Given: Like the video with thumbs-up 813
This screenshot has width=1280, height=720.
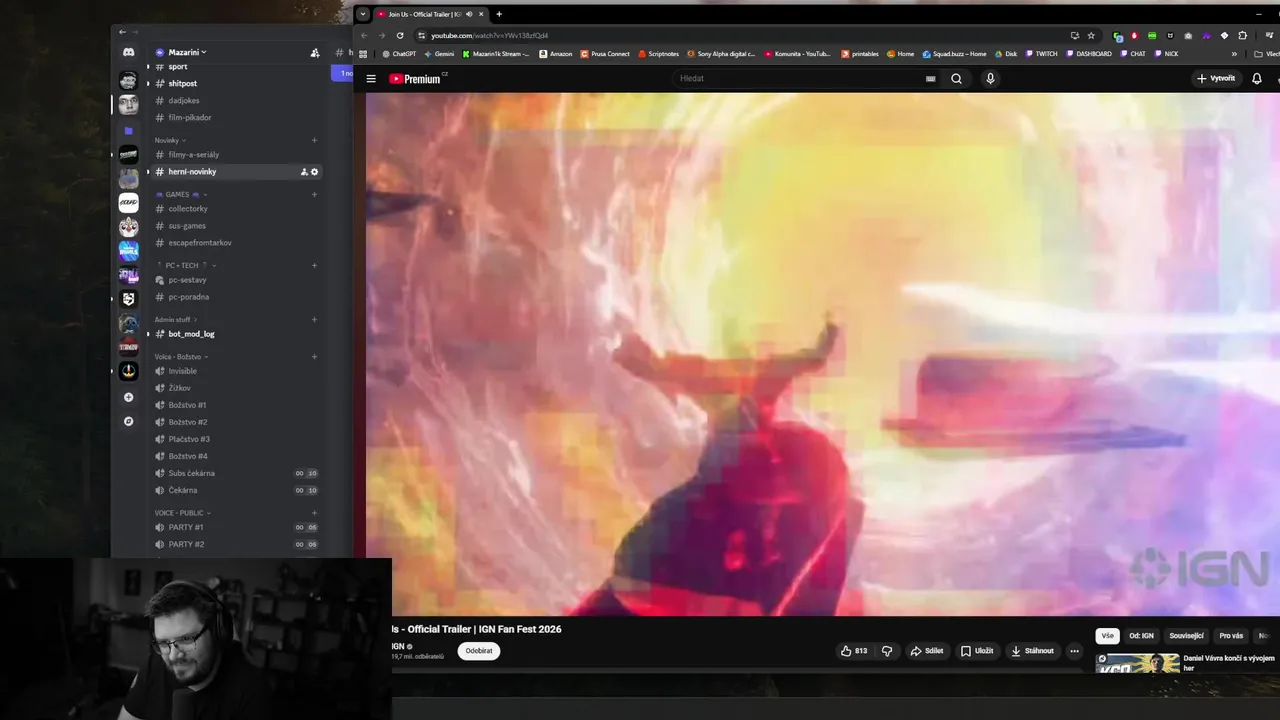Looking at the screenshot, I should tap(853, 651).
